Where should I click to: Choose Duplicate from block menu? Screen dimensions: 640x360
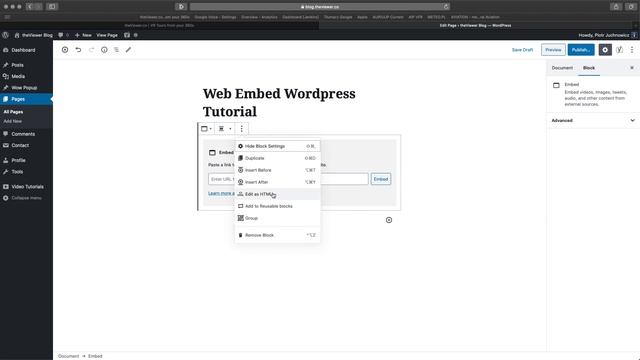pos(278,158)
